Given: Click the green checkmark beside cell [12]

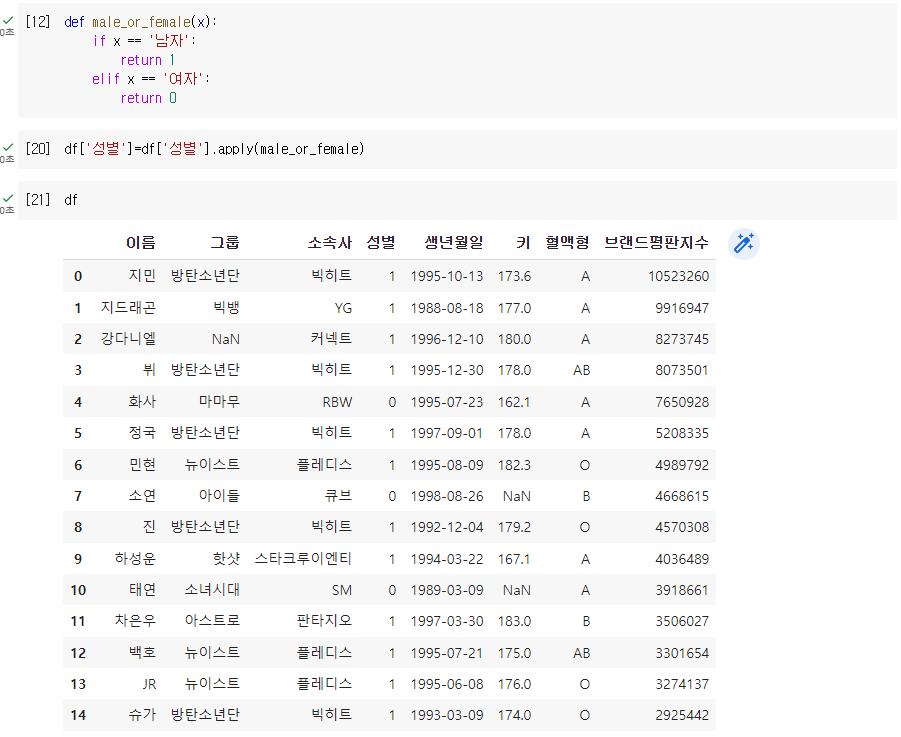Looking at the screenshot, I should pyautogui.click(x=8, y=21).
